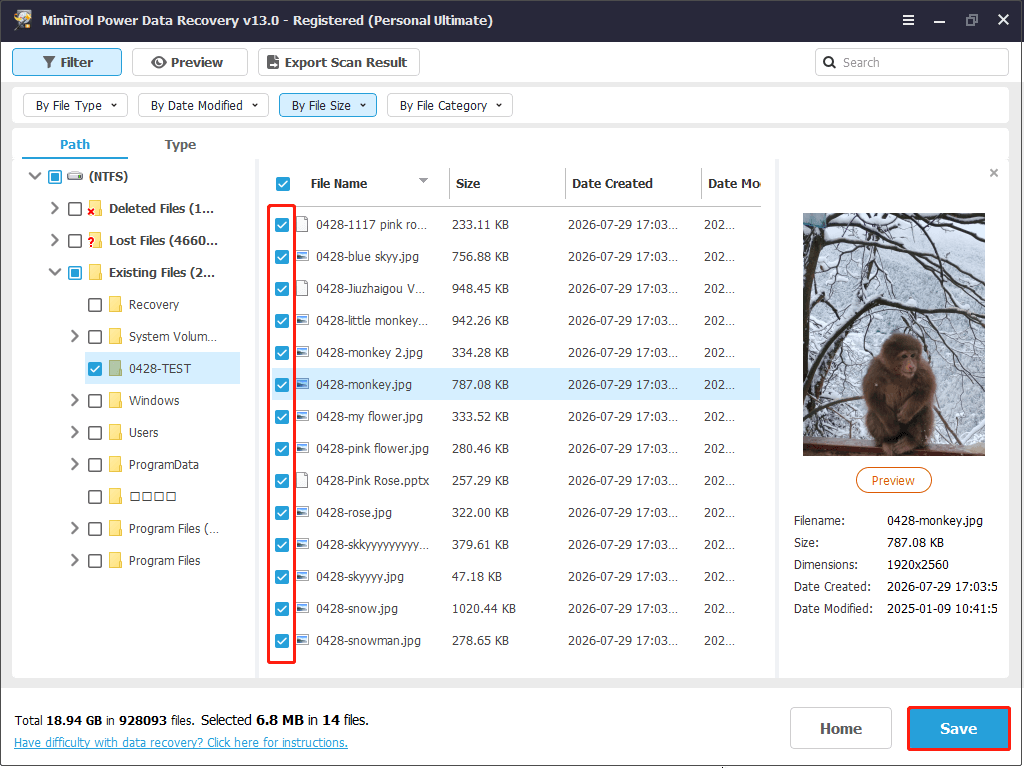
Task: Click the File Name sort arrow
Action: point(423,181)
